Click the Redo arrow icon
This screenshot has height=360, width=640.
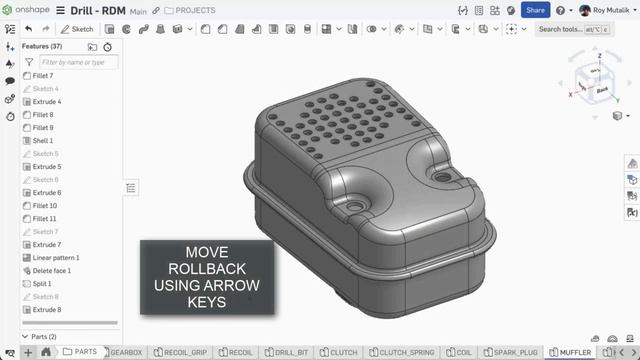[x=46, y=29]
